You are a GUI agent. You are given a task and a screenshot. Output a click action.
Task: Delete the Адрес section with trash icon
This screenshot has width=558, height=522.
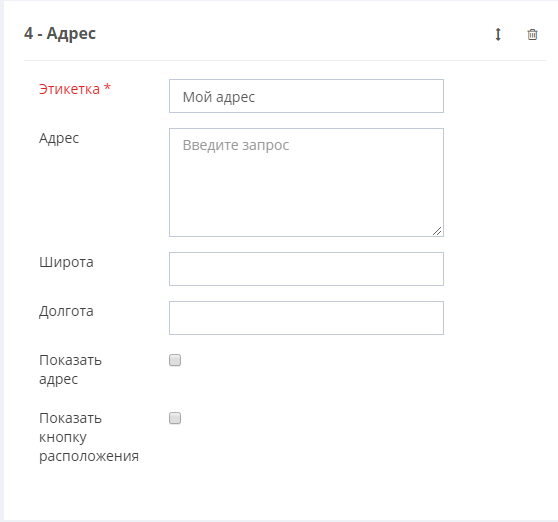(532, 35)
